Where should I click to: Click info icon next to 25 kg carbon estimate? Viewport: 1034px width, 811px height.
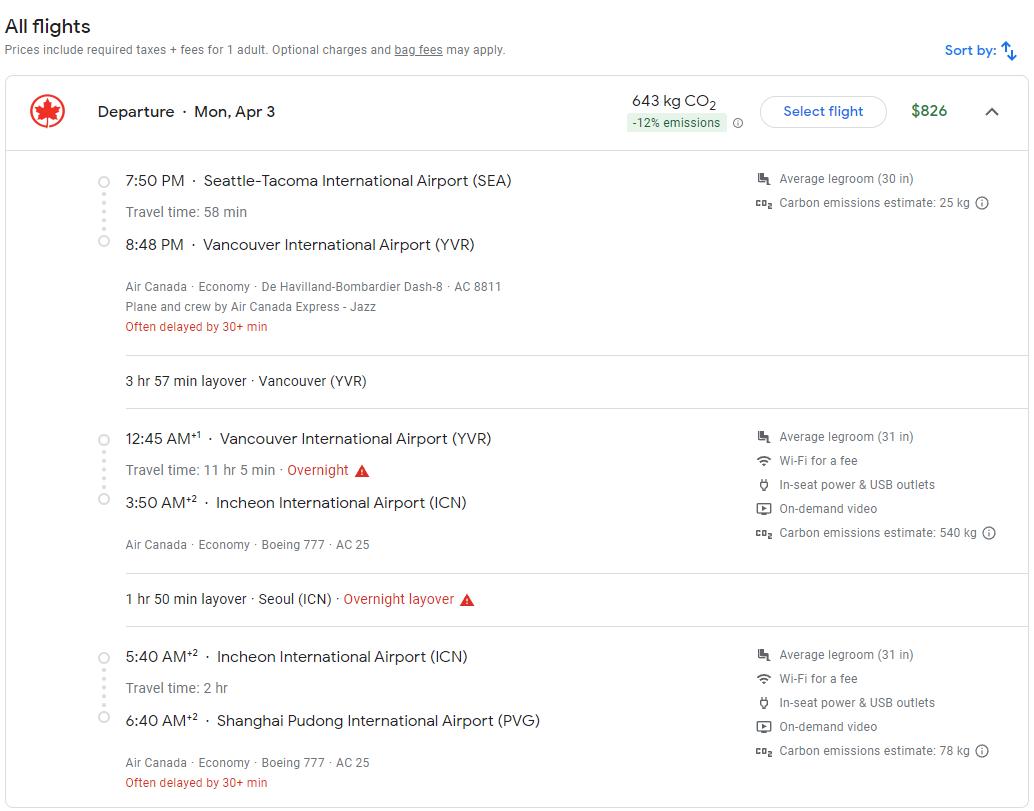pyautogui.click(x=982, y=203)
